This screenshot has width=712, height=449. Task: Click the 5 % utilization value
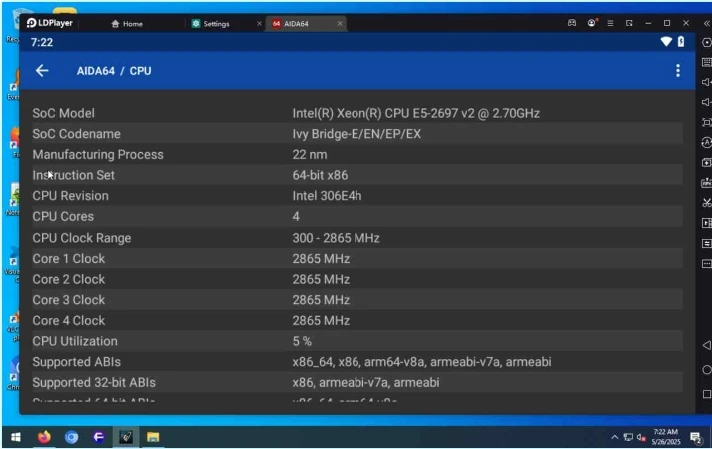(302, 341)
